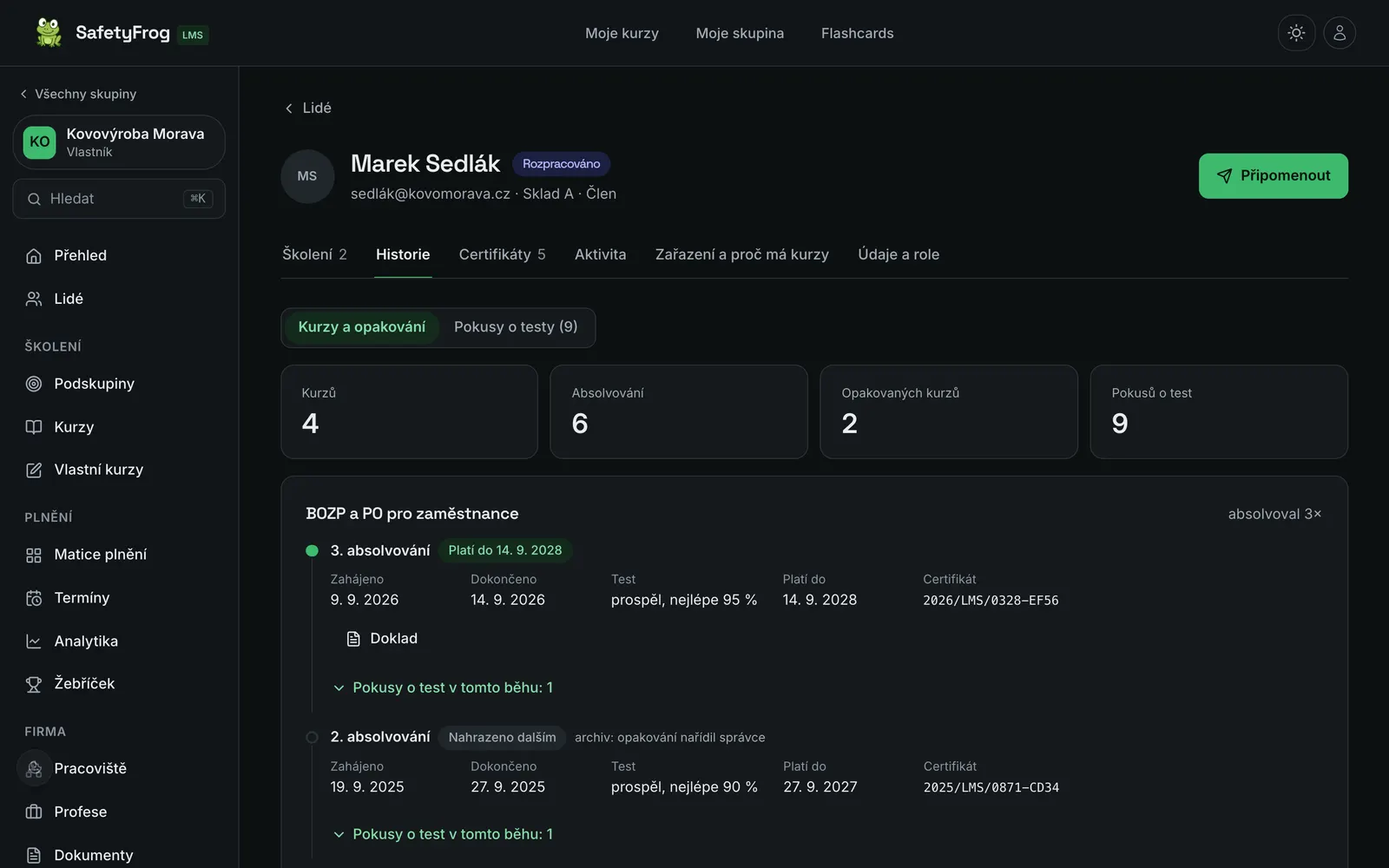Click the SafetyFrog frog logo
1389x868 pixels.
pos(49,33)
